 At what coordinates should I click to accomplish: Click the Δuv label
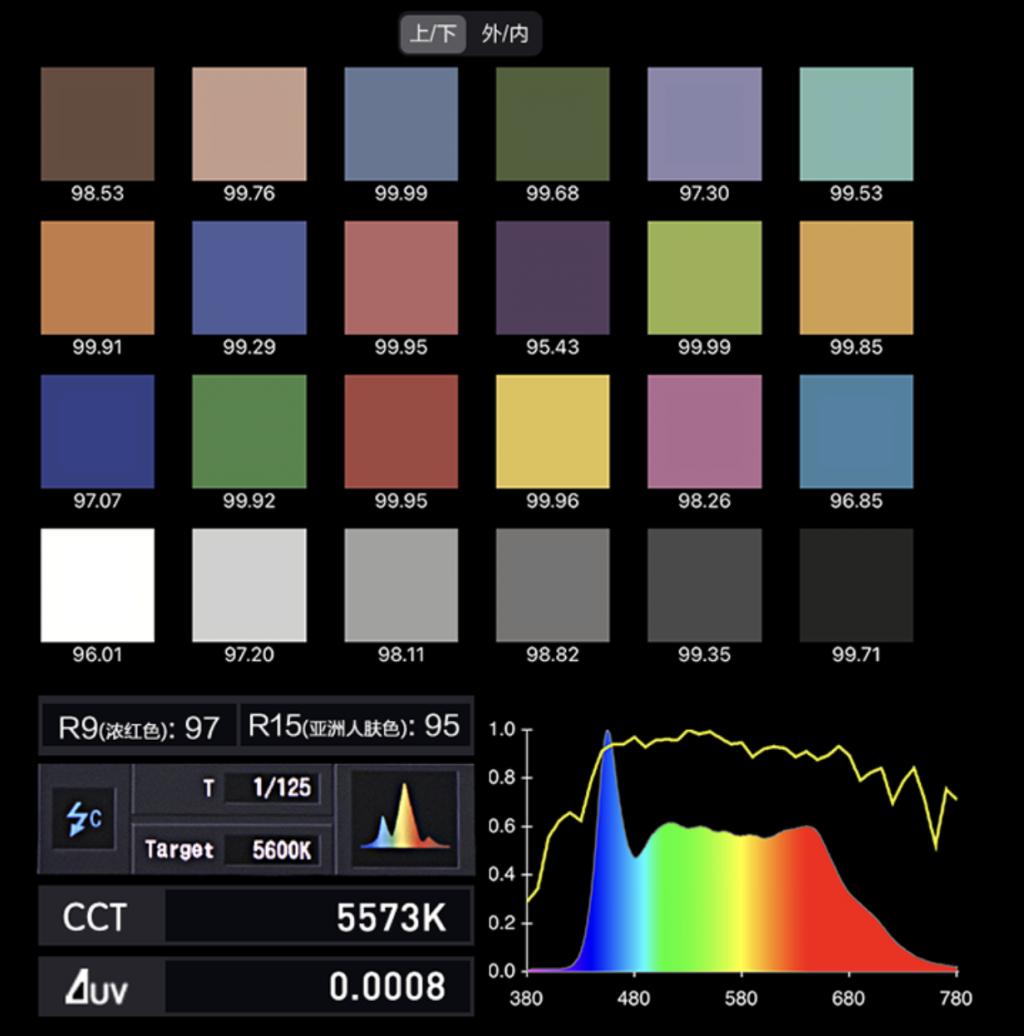(x=96, y=988)
